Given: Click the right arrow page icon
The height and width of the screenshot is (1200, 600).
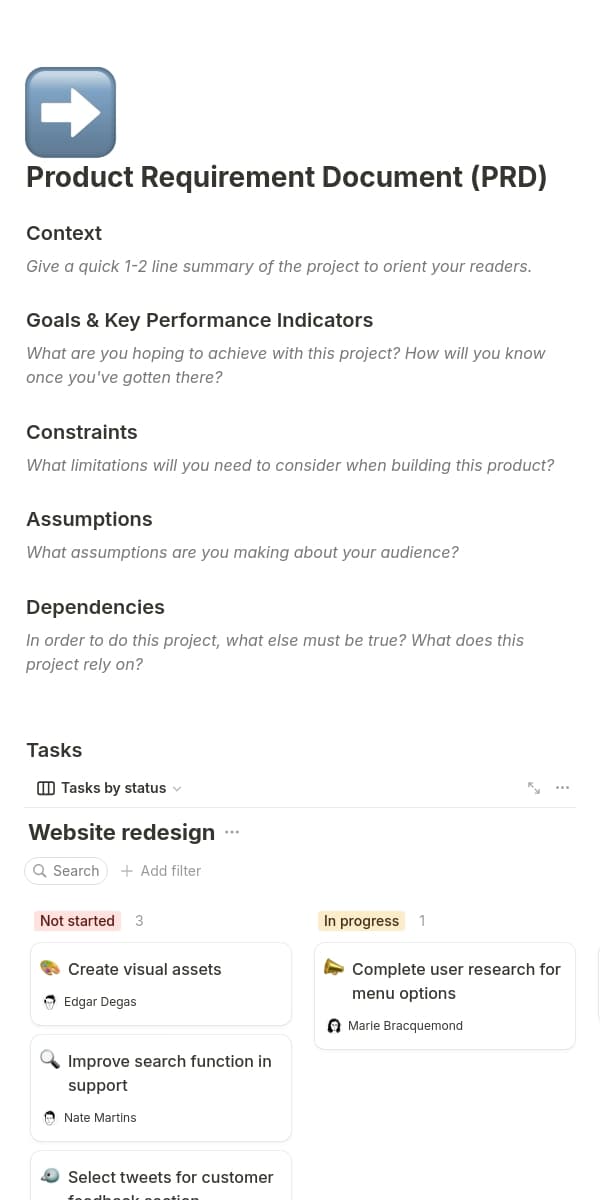Looking at the screenshot, I should [70, 112].
